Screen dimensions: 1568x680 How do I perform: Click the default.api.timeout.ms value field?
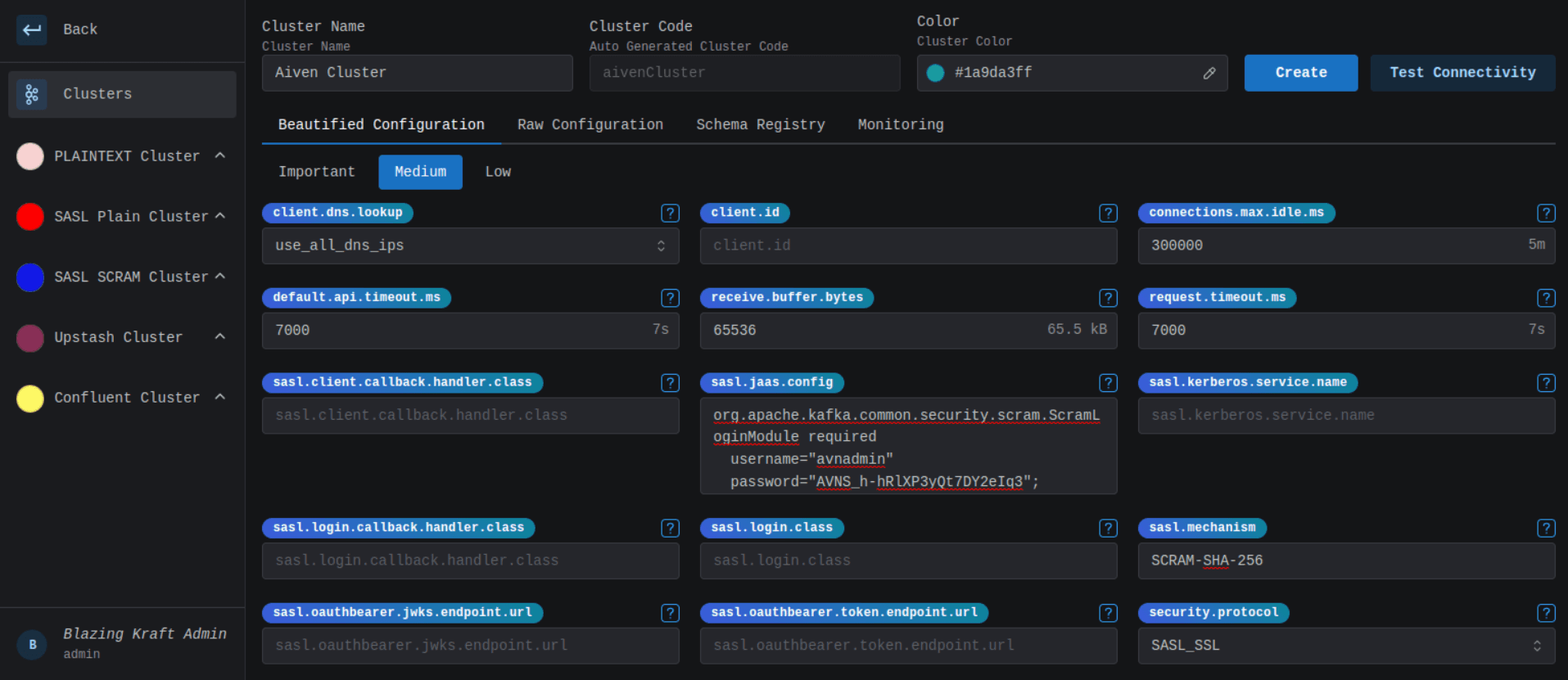pyautogui.click(x=471, y=331)
